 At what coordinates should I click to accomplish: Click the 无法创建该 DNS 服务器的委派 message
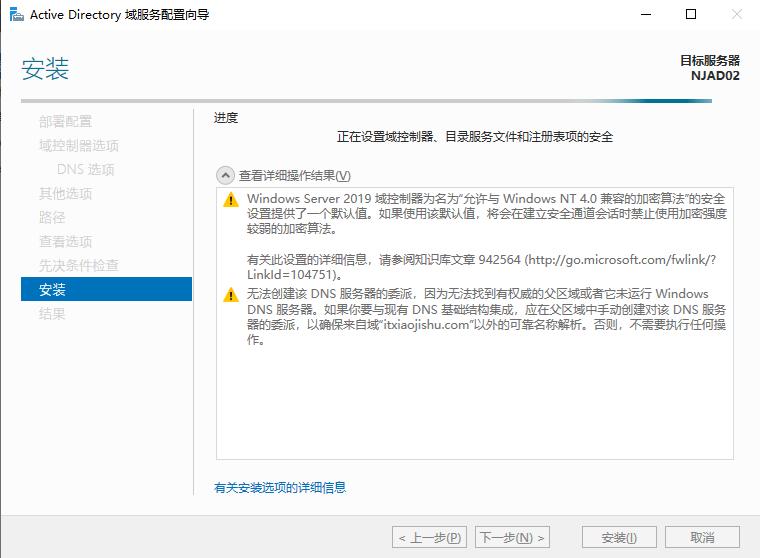coord(487,317)
